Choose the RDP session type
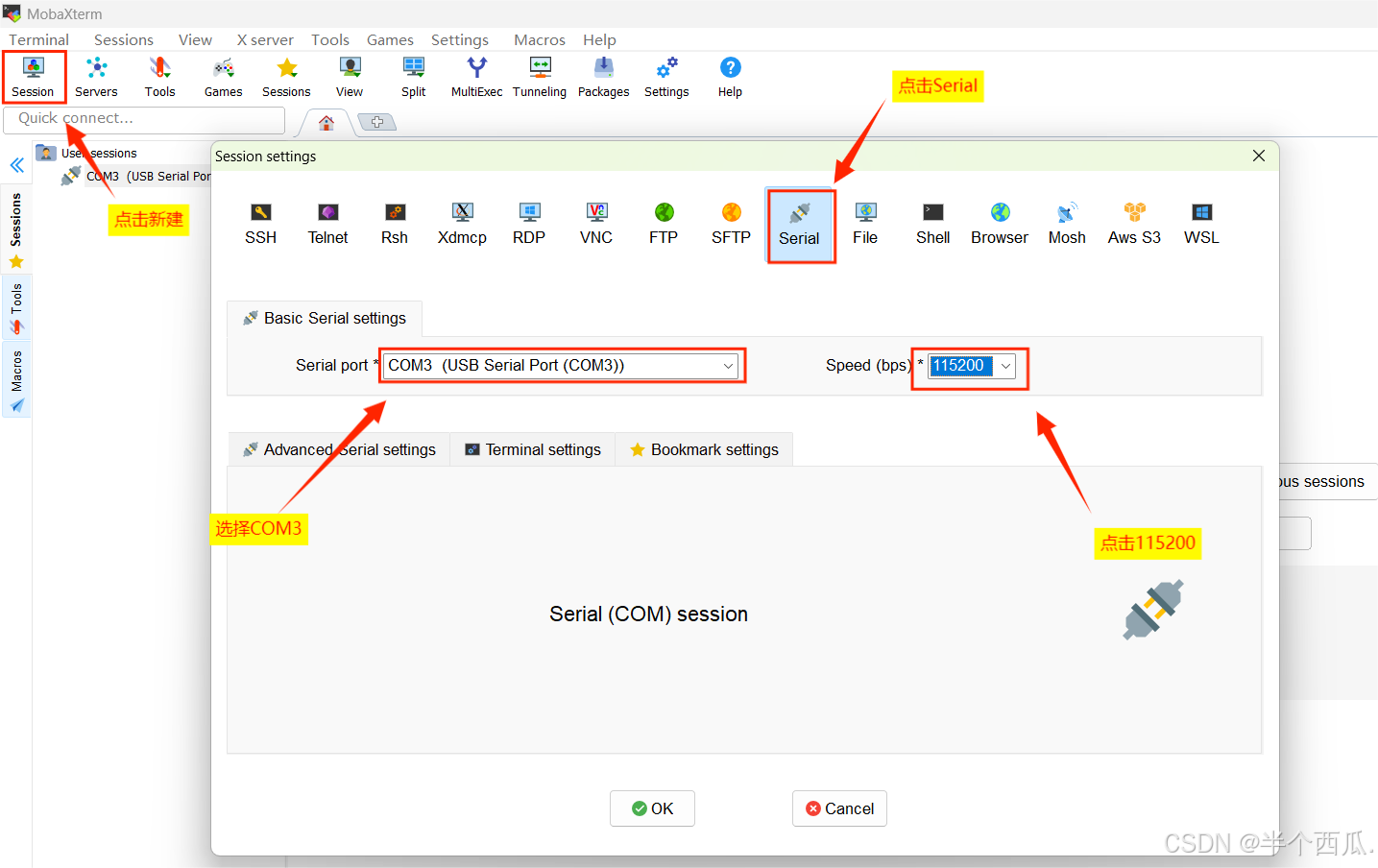 point(529,224)
